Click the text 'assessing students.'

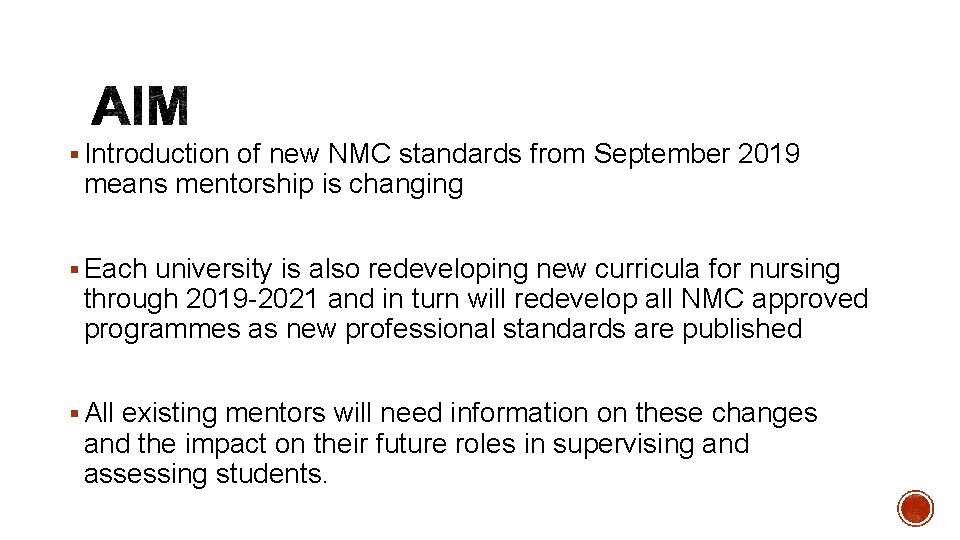206,474
